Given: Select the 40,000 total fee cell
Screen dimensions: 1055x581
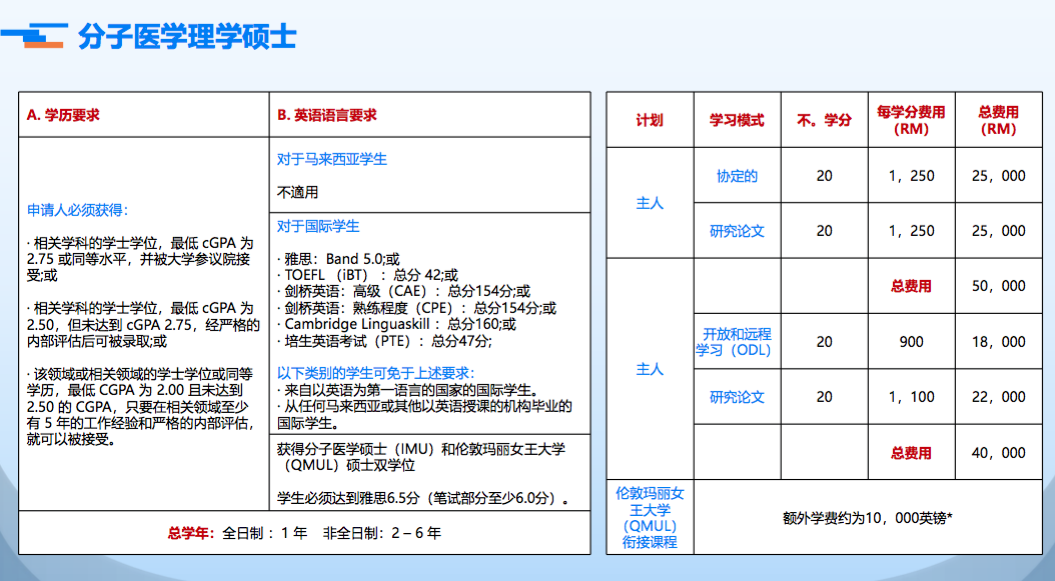Looking at the screenshot, I should click(998, 453).
